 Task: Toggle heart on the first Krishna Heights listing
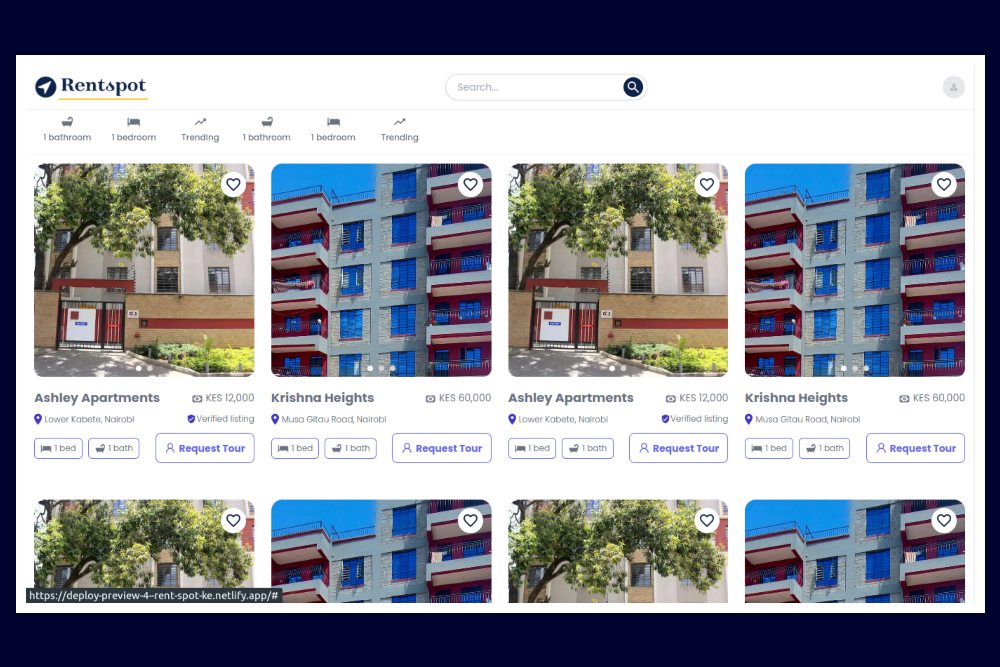(x=470, y=184)
